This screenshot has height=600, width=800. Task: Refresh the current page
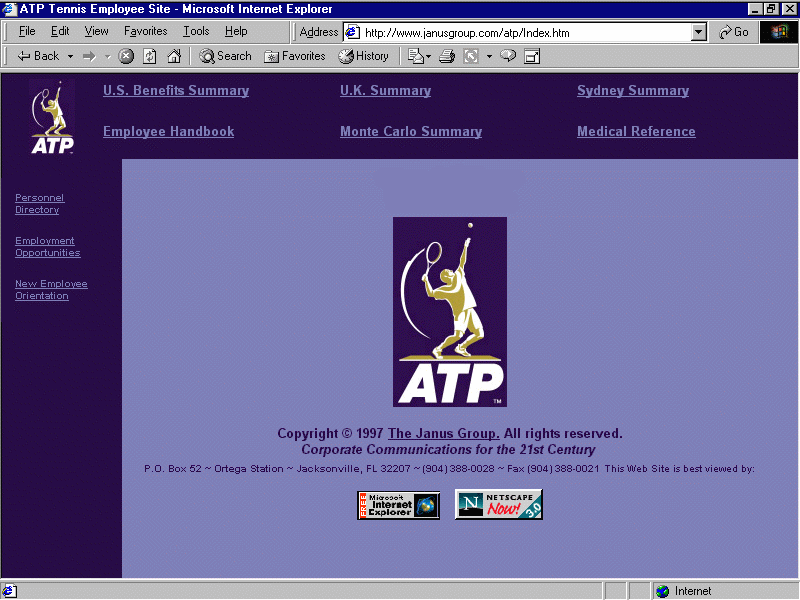pyautogui.click(x=149, y=56)
